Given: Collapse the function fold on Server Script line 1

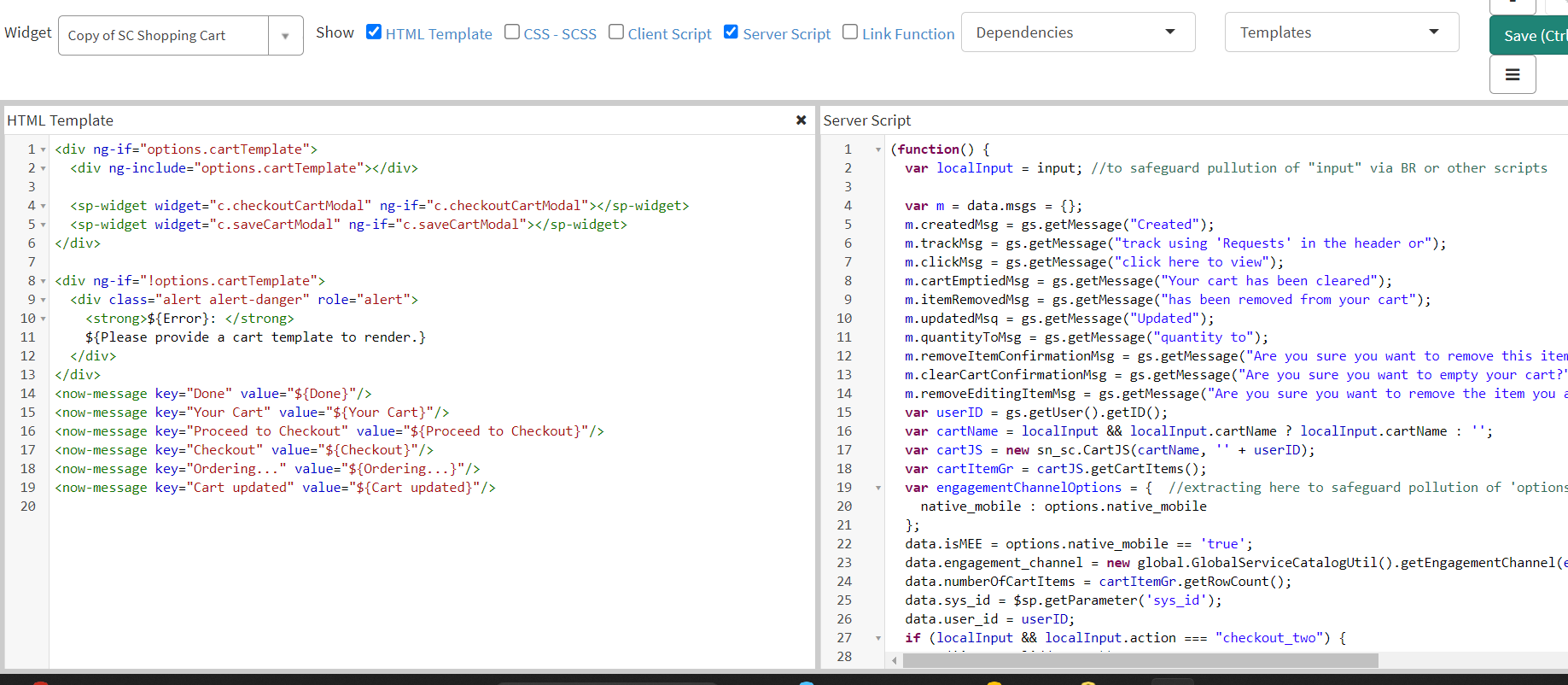Looking at the screenshot, I should pos(878,149).
